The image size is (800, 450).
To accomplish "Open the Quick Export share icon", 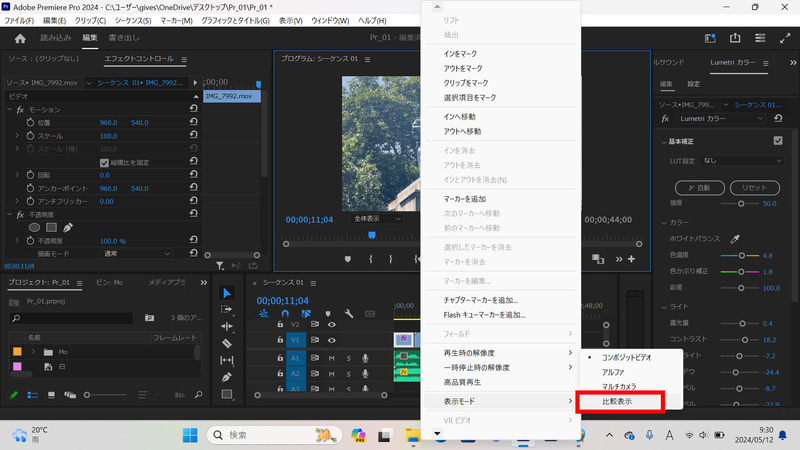I will point(735,38).
